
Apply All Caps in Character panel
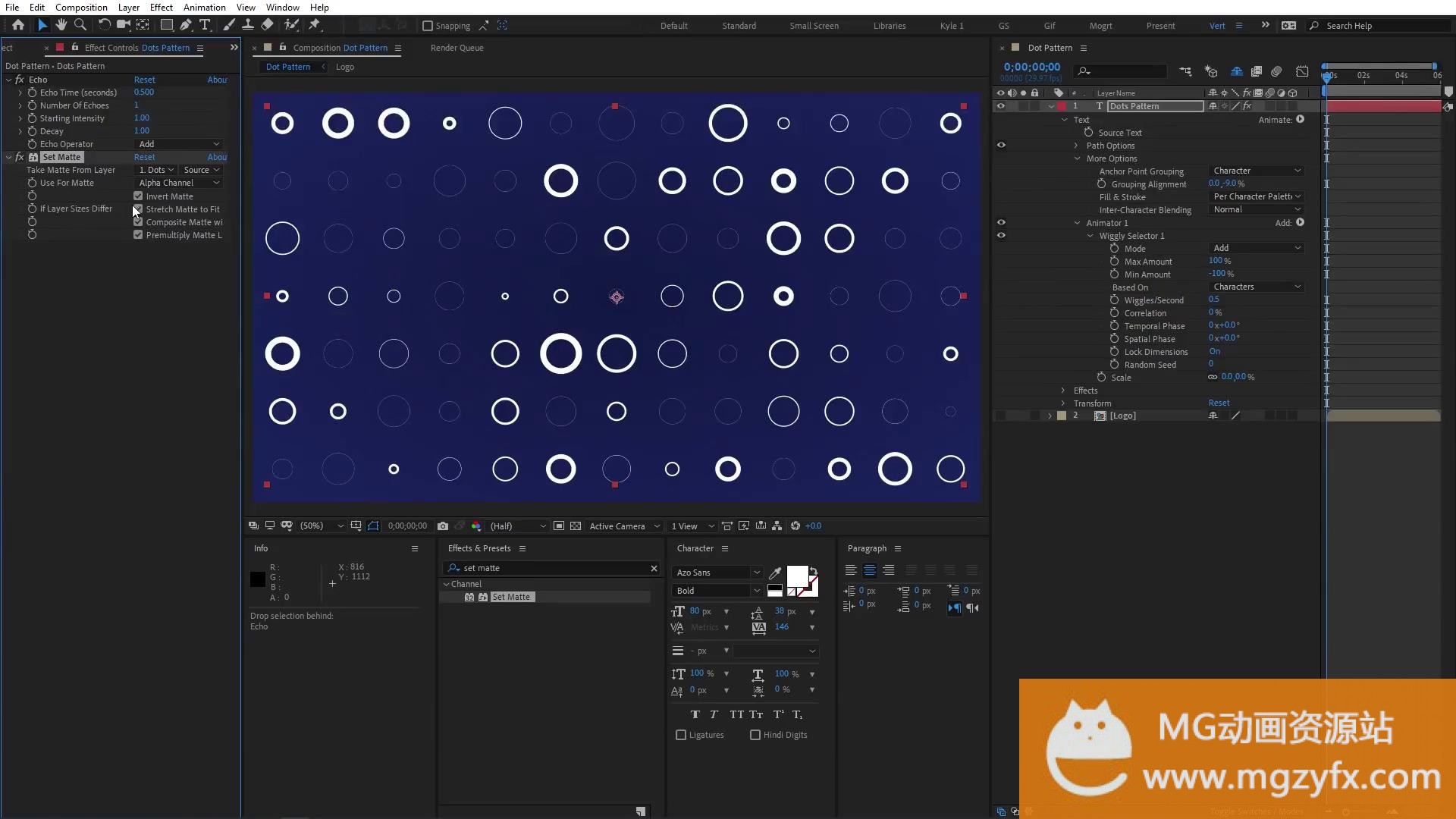tap(736, 714)
